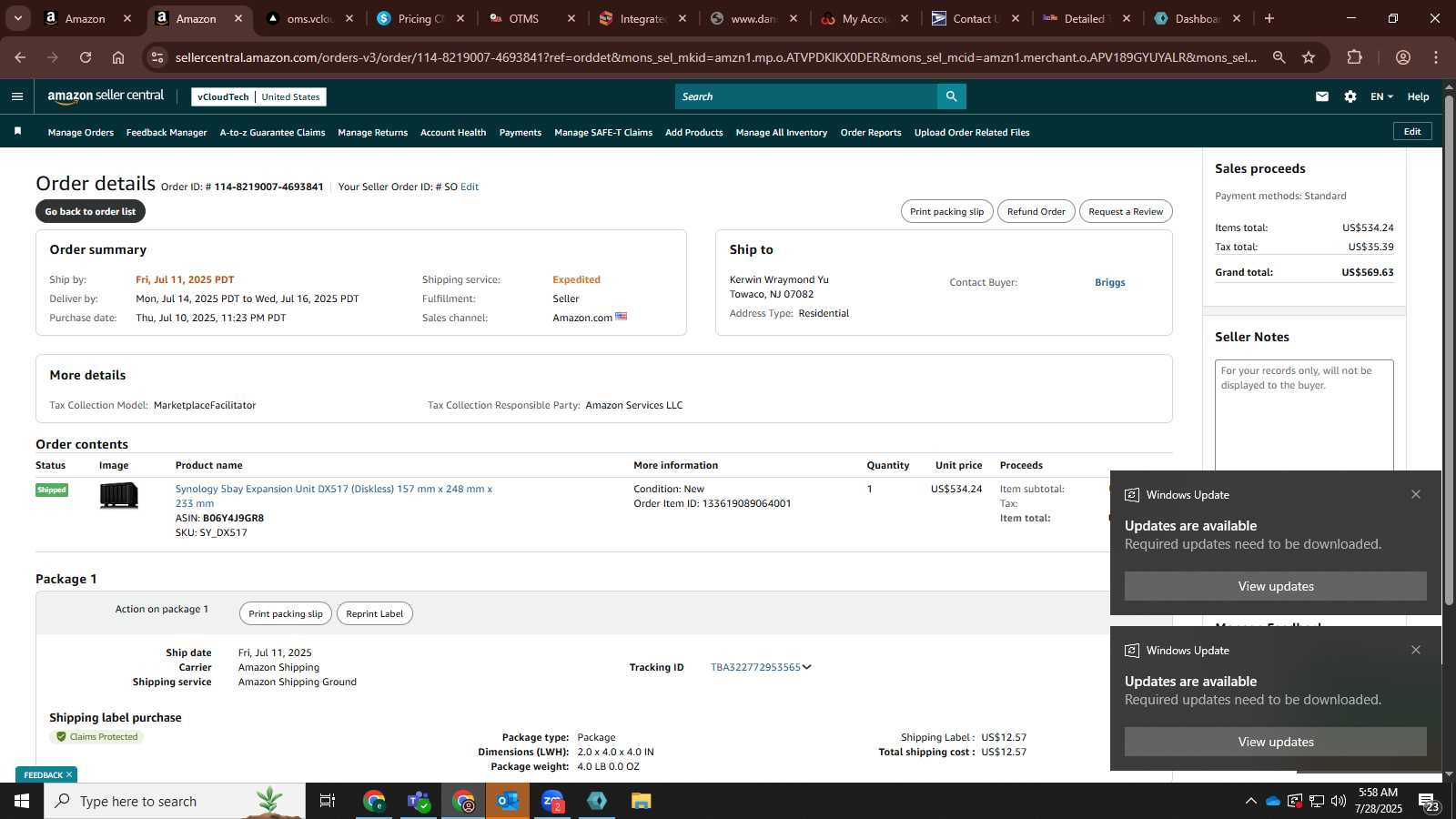Image resolution: width=1456 pixels, height=819 pixels.
Task: Click the volume speaker tray icon
Action: [1338, 801]
